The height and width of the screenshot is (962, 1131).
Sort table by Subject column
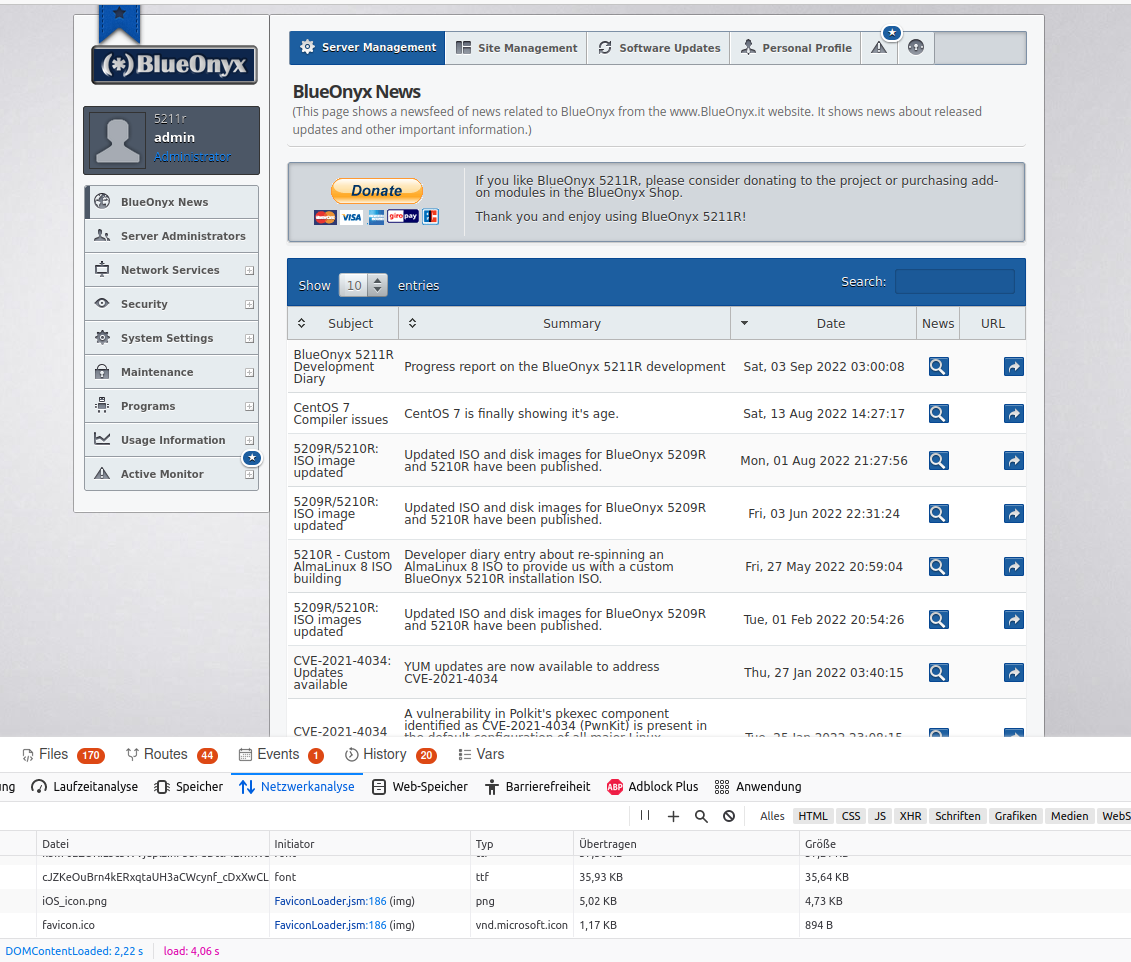pyautogui.click(x=343, y=324)
